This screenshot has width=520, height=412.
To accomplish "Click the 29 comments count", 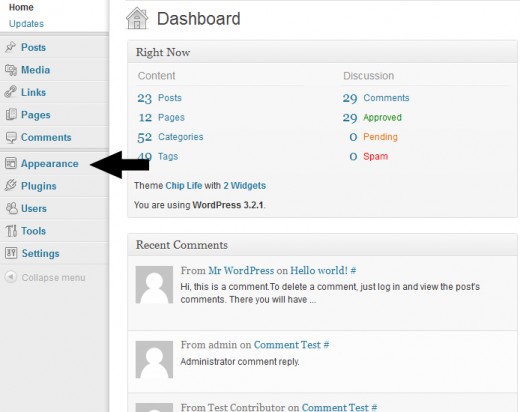I will point(350,98).
